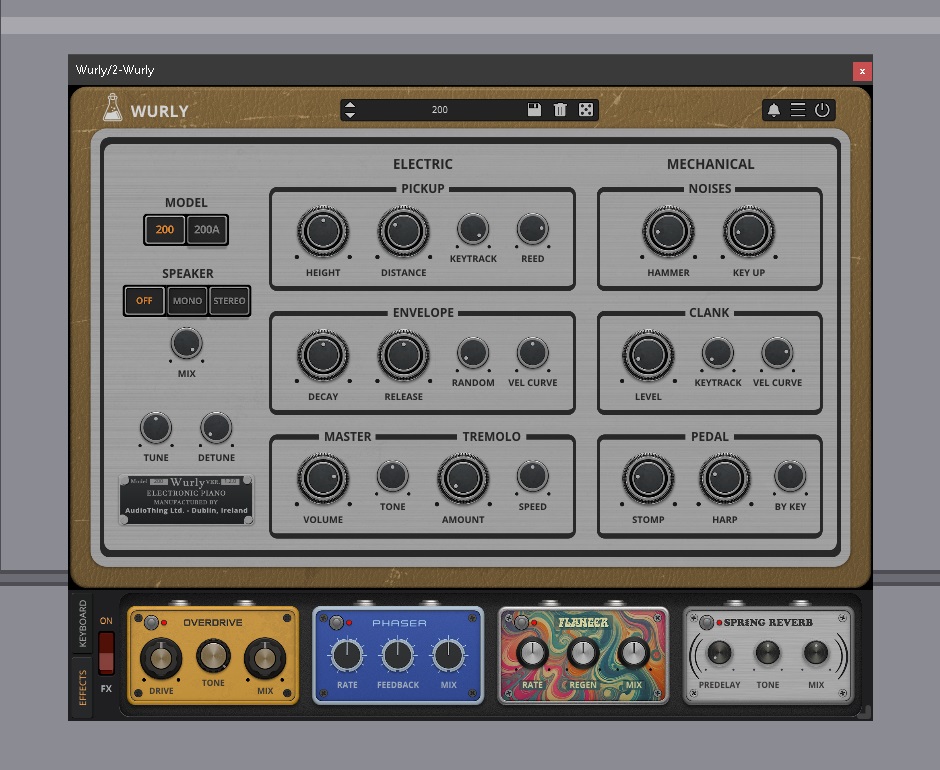
Task: Click the spring reverb TONE knob
Action: tap(768, 653)
